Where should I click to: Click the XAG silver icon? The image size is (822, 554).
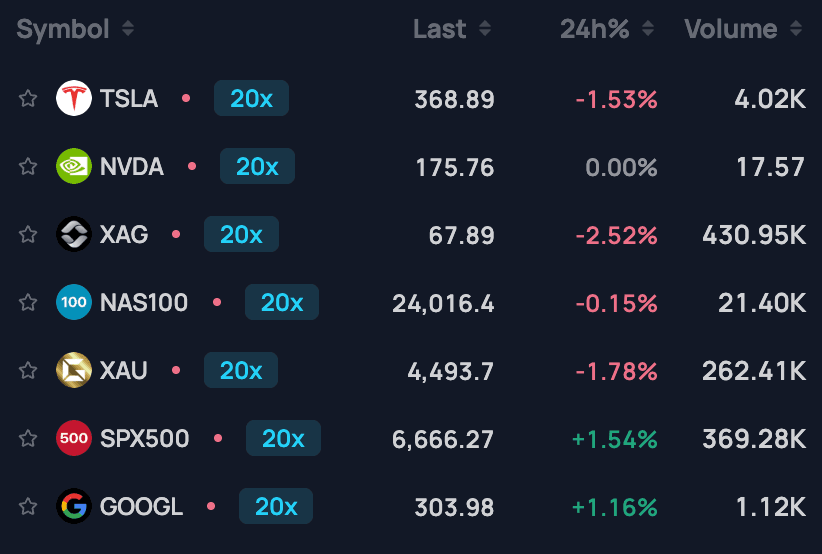(x=74, y=235)
